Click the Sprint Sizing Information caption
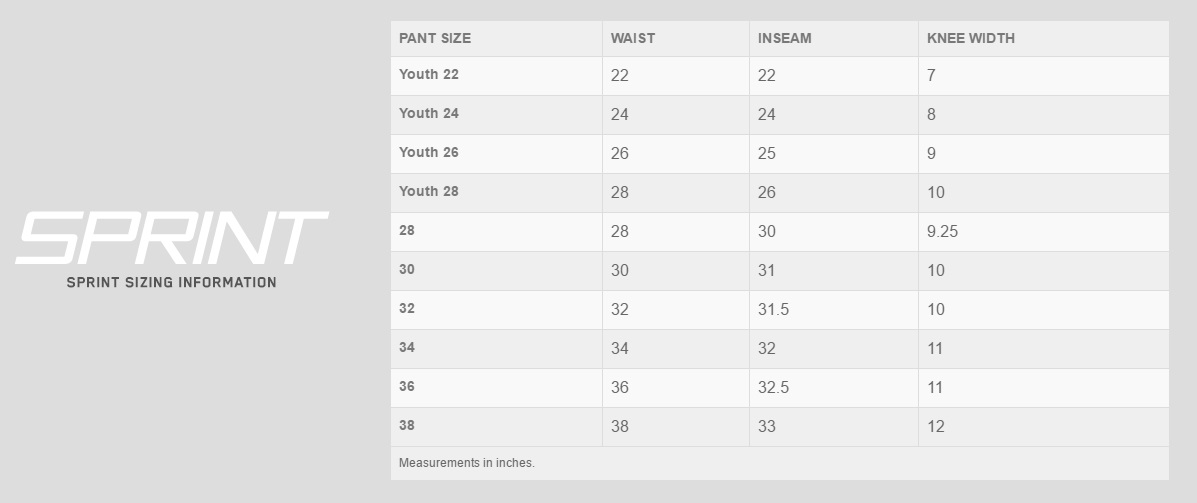The height and width of the screenshot is (503, 1197). 171,283
